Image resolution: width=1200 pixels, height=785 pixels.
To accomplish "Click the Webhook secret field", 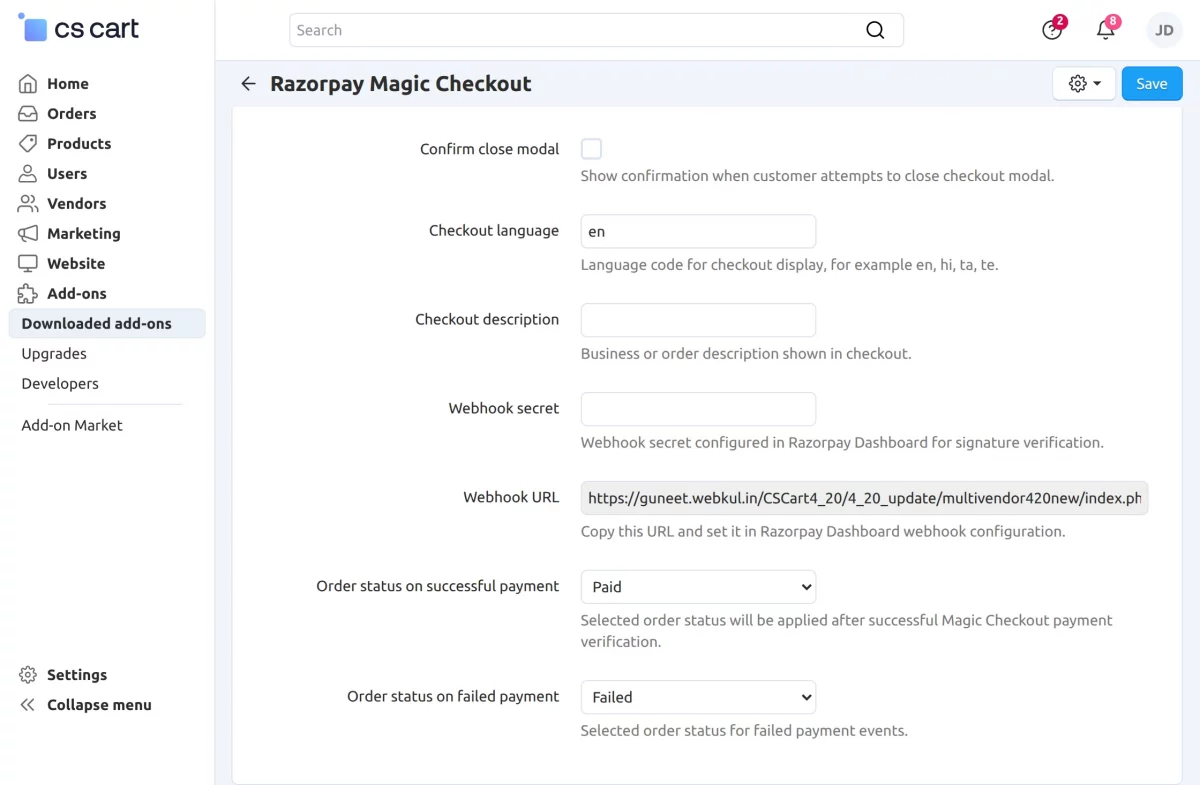I will coord(698,409).
